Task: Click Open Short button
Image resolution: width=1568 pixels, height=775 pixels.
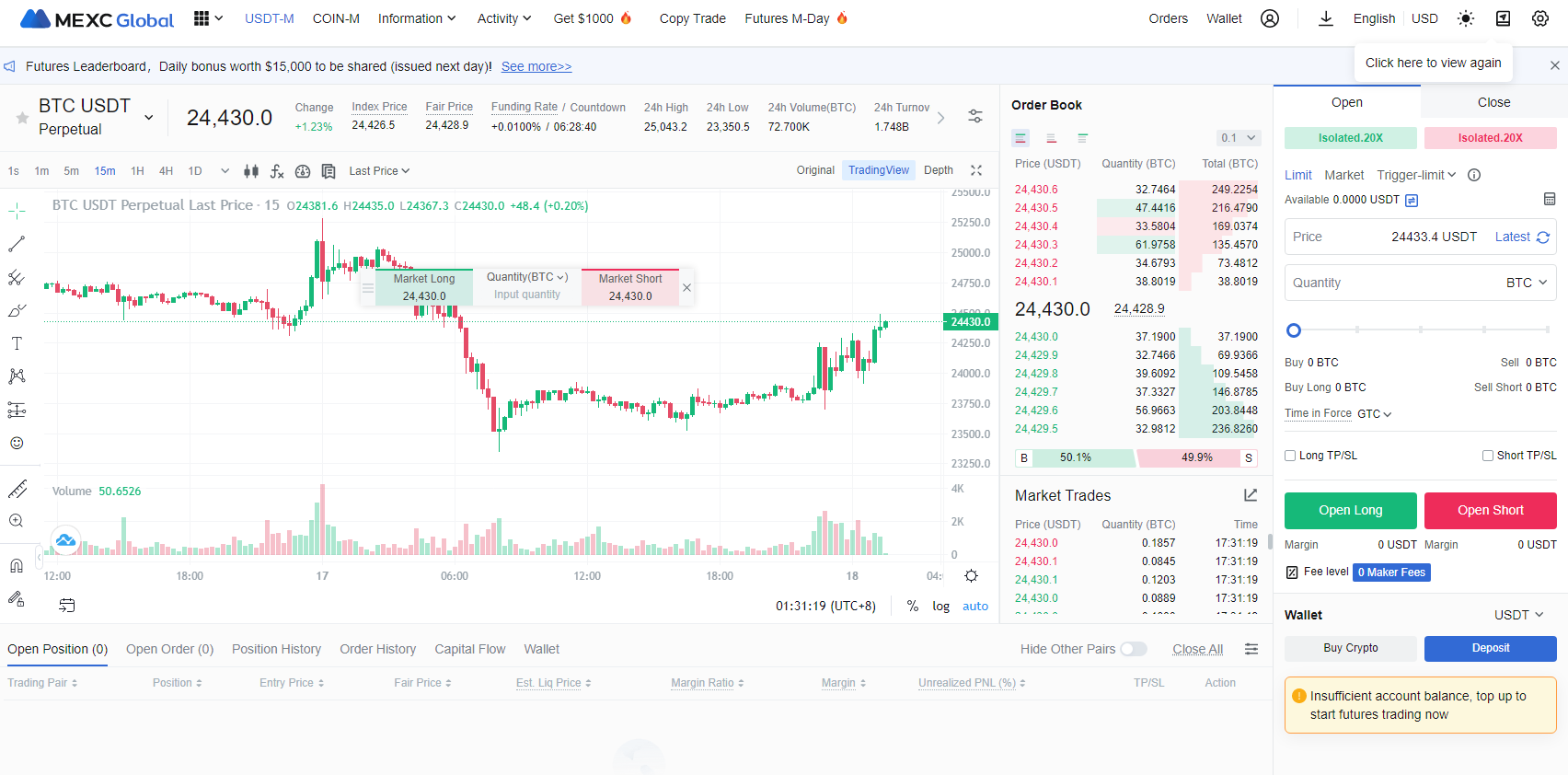Action: click(1491, 510)
